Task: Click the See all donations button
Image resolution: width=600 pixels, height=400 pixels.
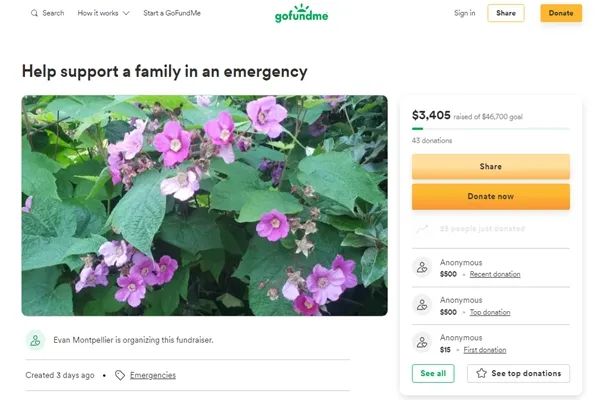Action: click(x=433, y=373)
